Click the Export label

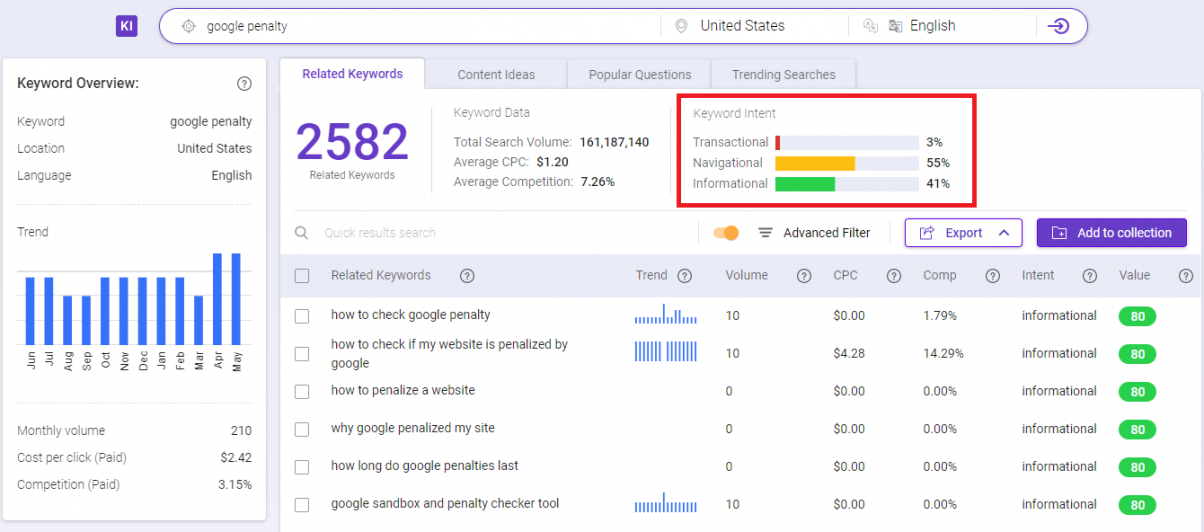964,233
